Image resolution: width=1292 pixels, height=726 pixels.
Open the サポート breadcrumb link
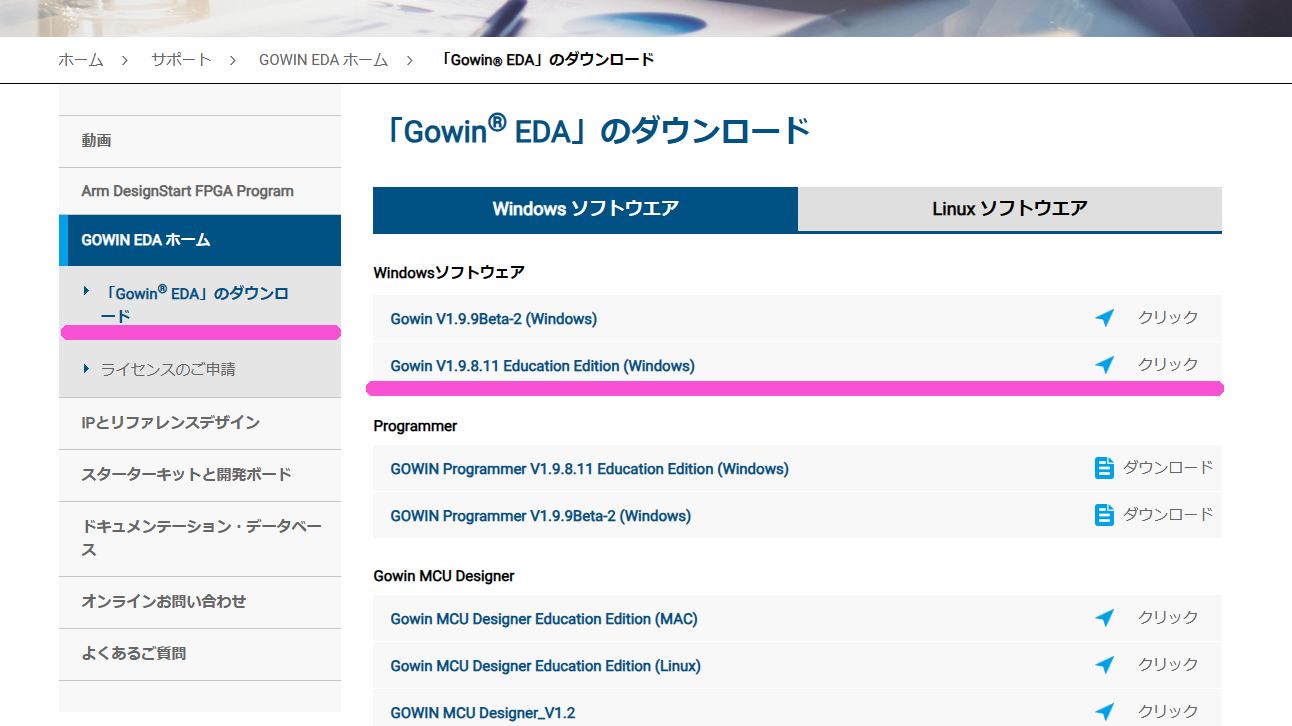tap(181, 60)
